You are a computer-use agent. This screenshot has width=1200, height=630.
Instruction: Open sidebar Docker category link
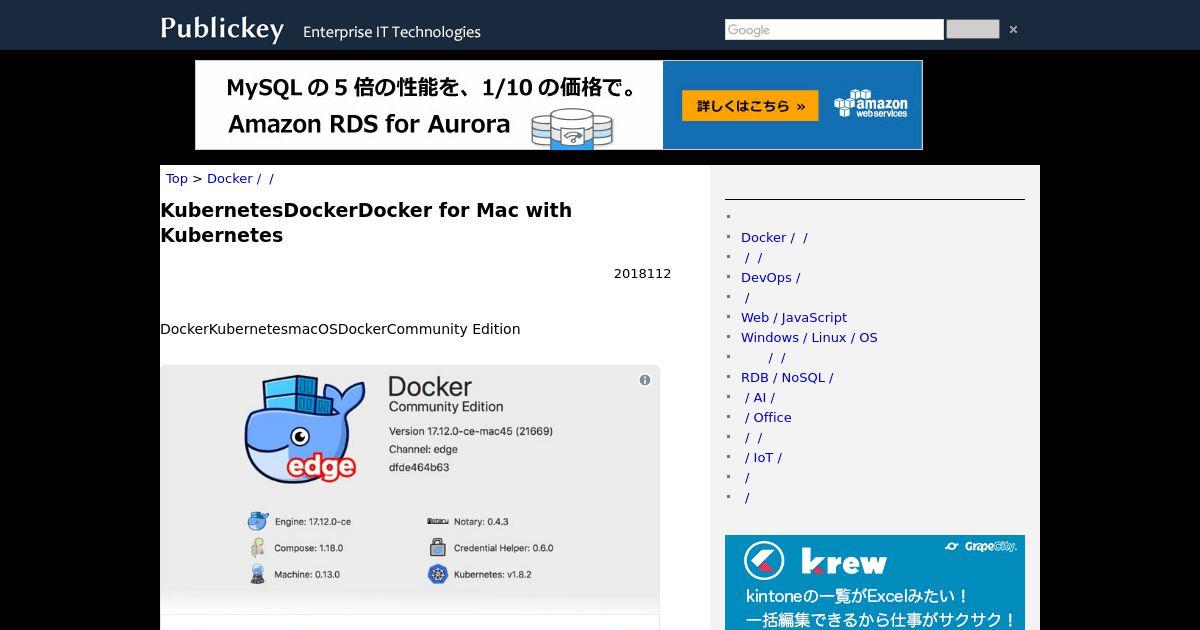pyautogui.click(x=774, y=238)
